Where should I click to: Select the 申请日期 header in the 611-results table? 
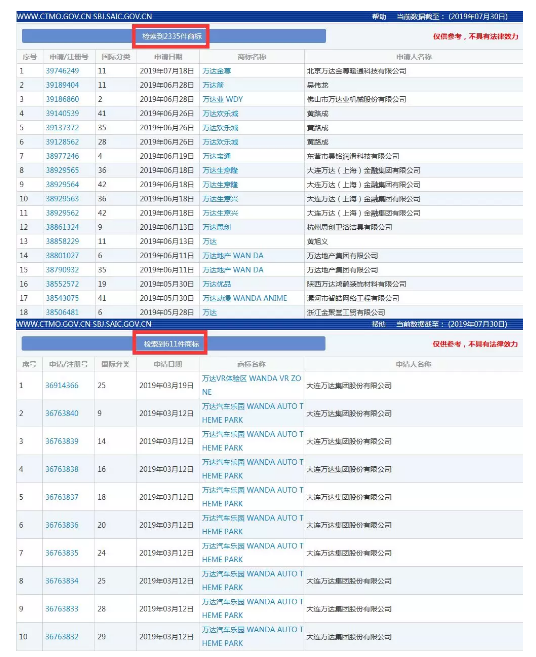[x=168, y=364]
